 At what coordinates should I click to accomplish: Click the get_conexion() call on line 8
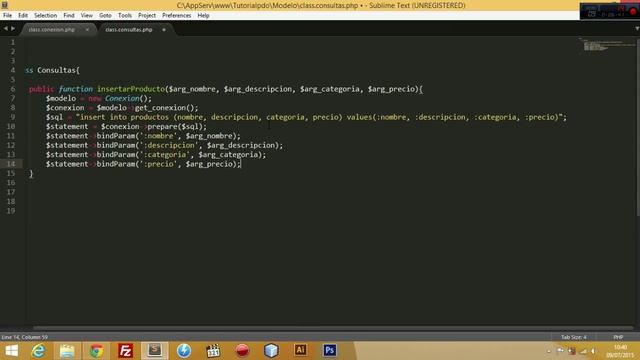click(x=164, y=108)
